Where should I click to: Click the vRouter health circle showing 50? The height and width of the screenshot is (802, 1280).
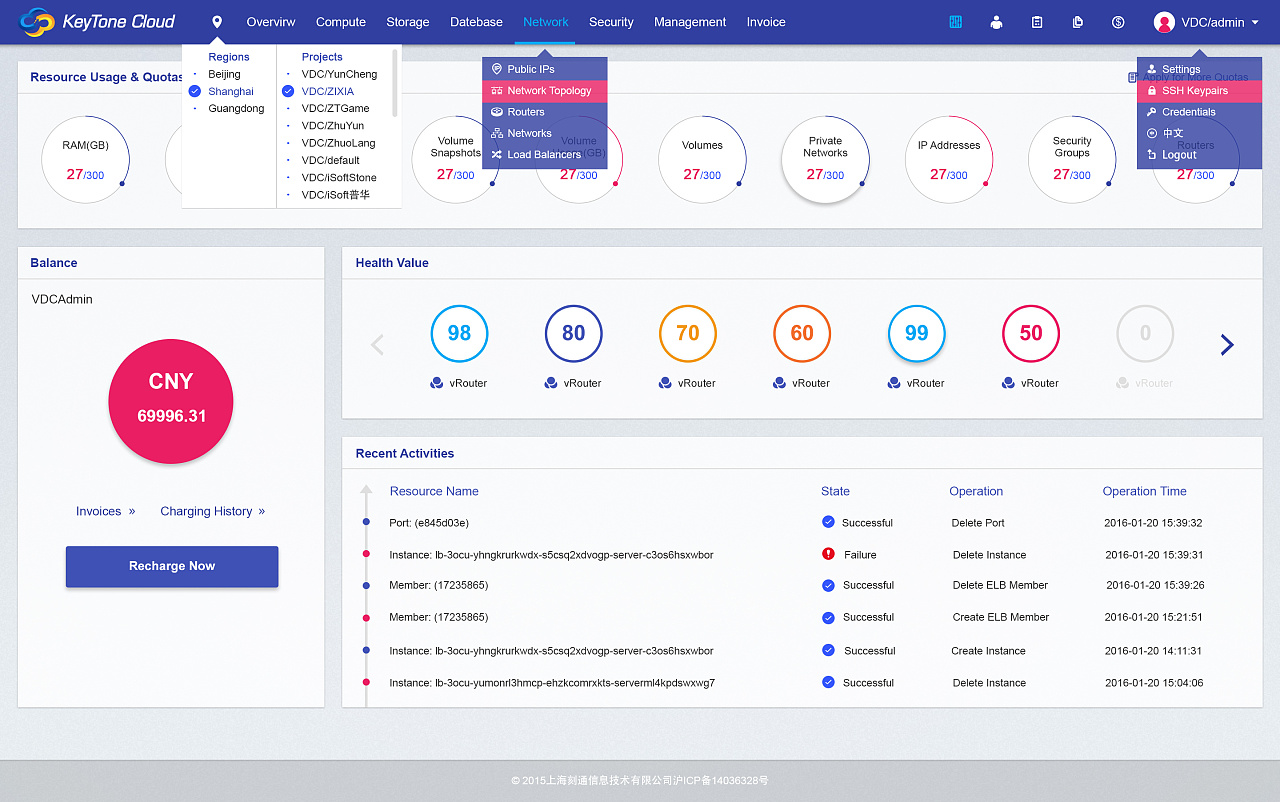coord(1030,333)
